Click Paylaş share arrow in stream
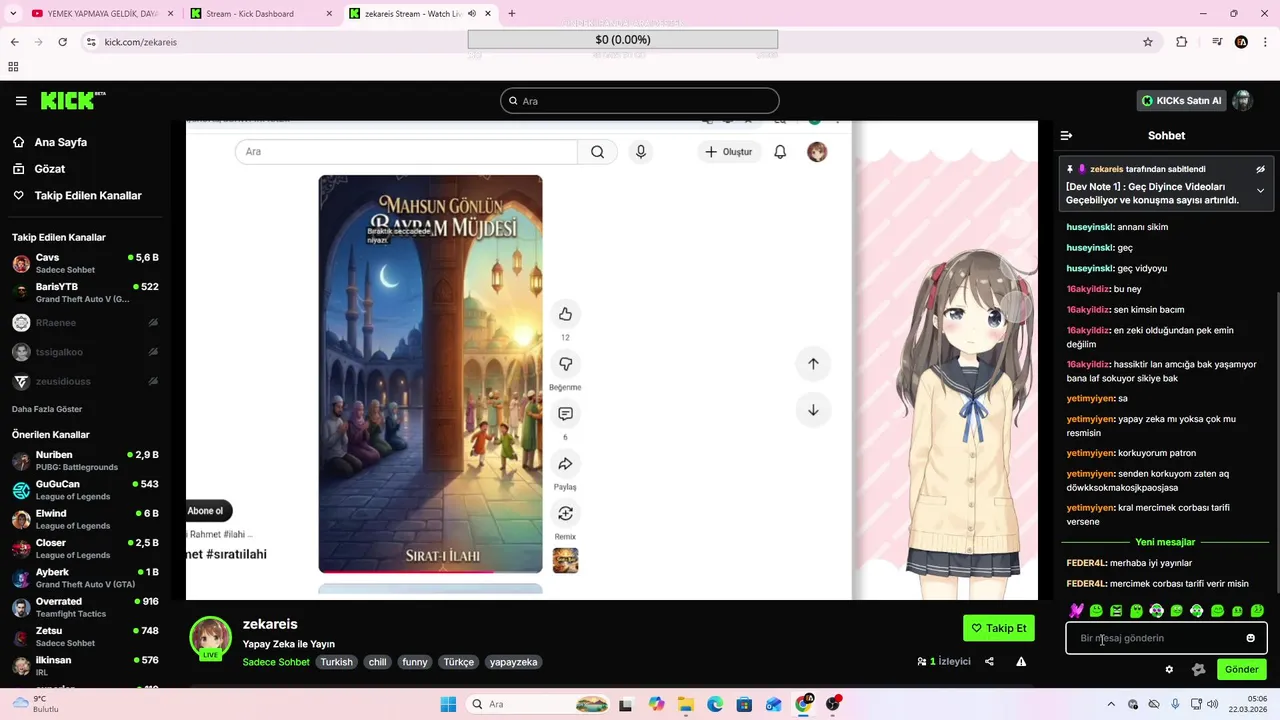Viewport: 1280px width, 720px height. [x=565, y=464]
